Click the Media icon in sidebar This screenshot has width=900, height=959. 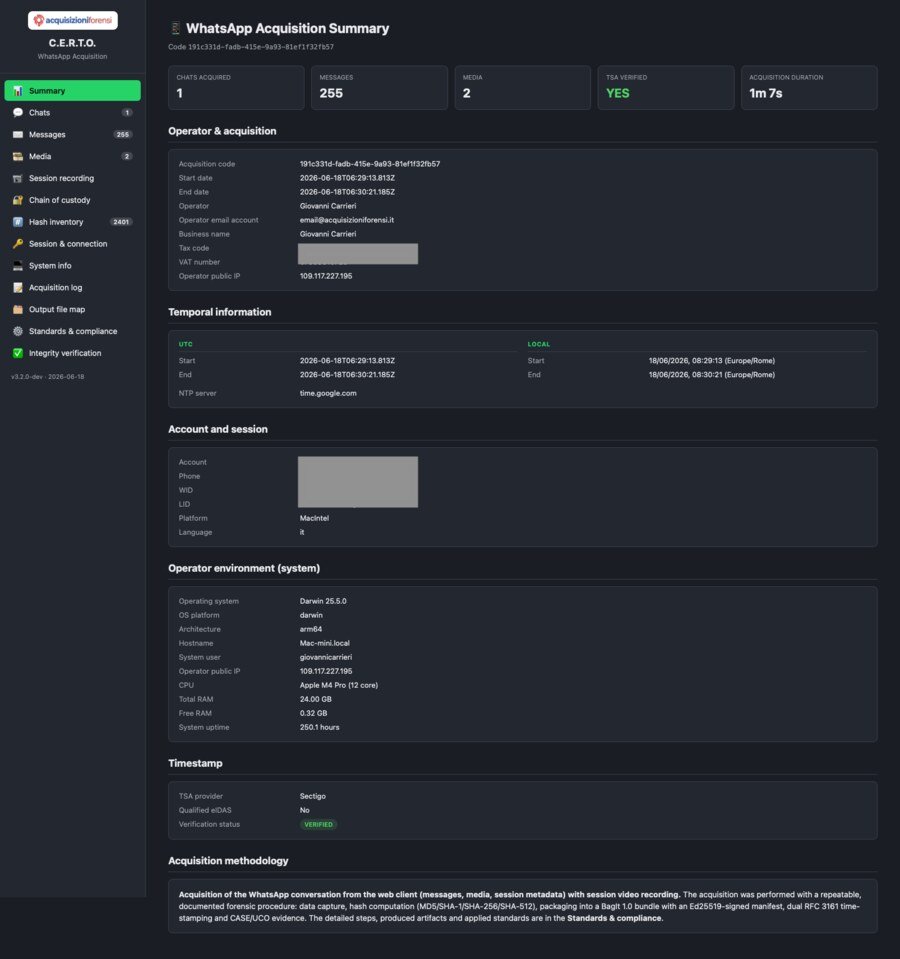coord(18,157)
